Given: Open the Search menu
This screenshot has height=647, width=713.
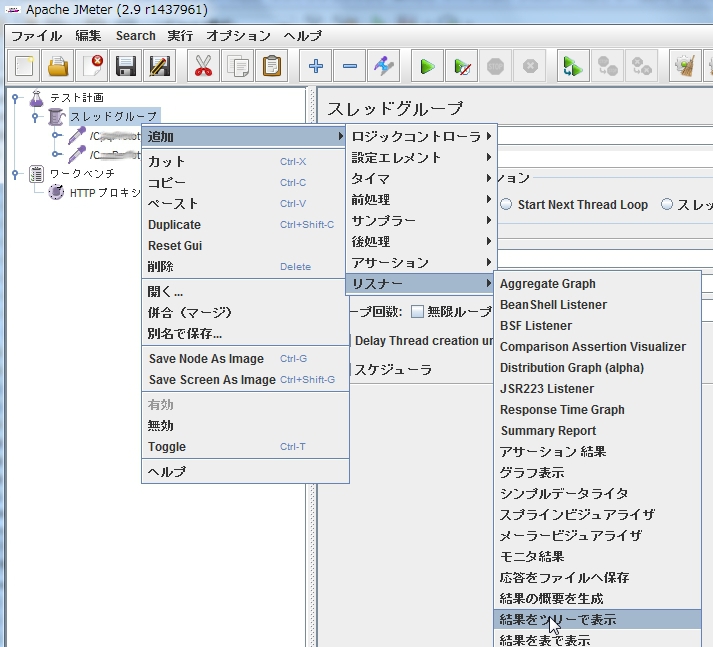Looking at the screenshot, I should (x=136, y=35).
